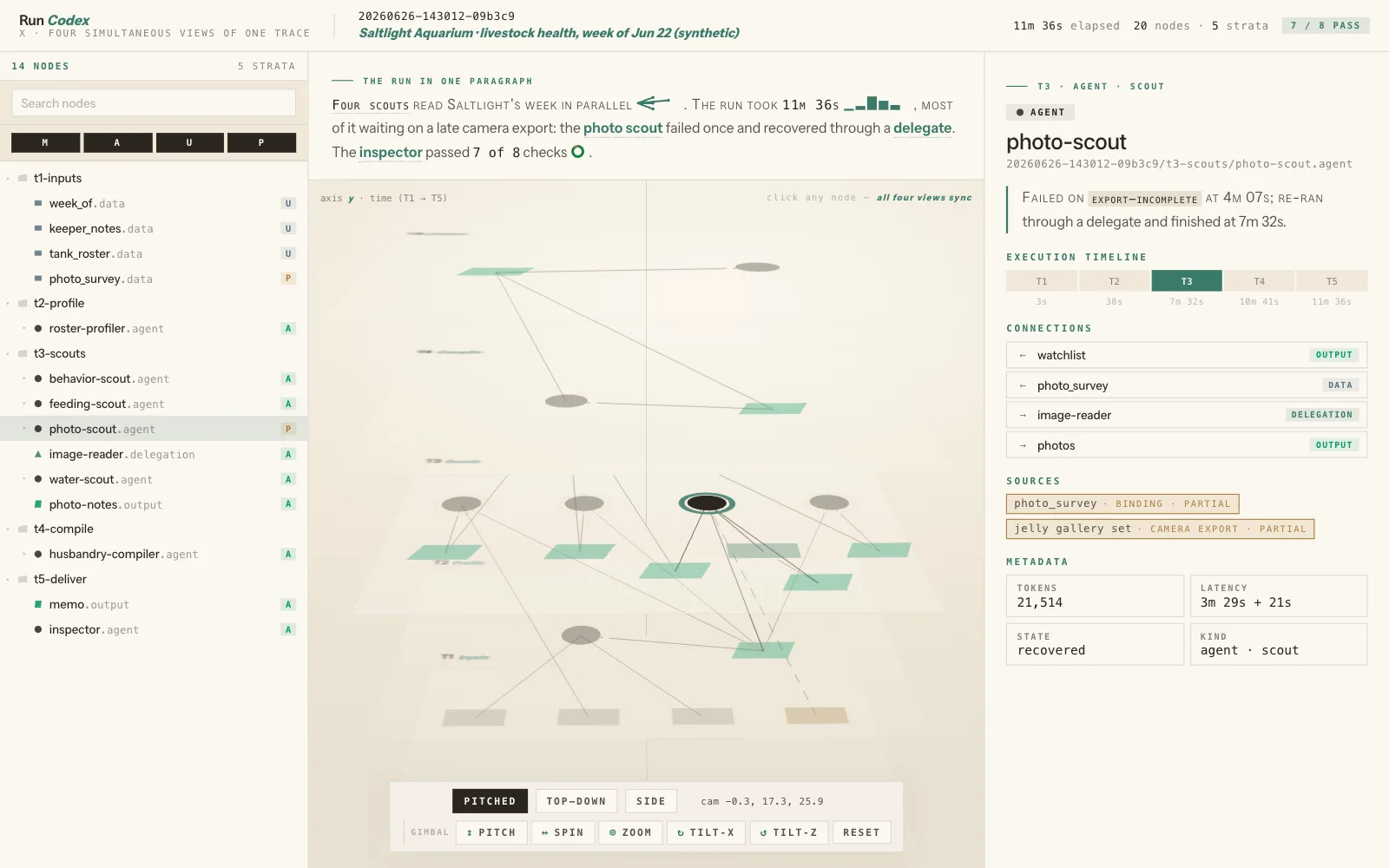The height and width of the screenshot is (868, 1389).
Task: Toggle the M status filter
Action: point(45,142)
